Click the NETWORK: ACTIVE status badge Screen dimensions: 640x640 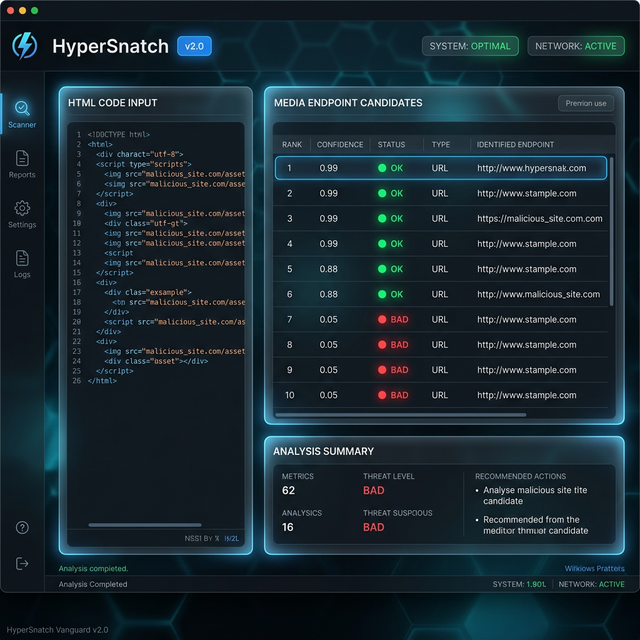[x=576, y=46]
